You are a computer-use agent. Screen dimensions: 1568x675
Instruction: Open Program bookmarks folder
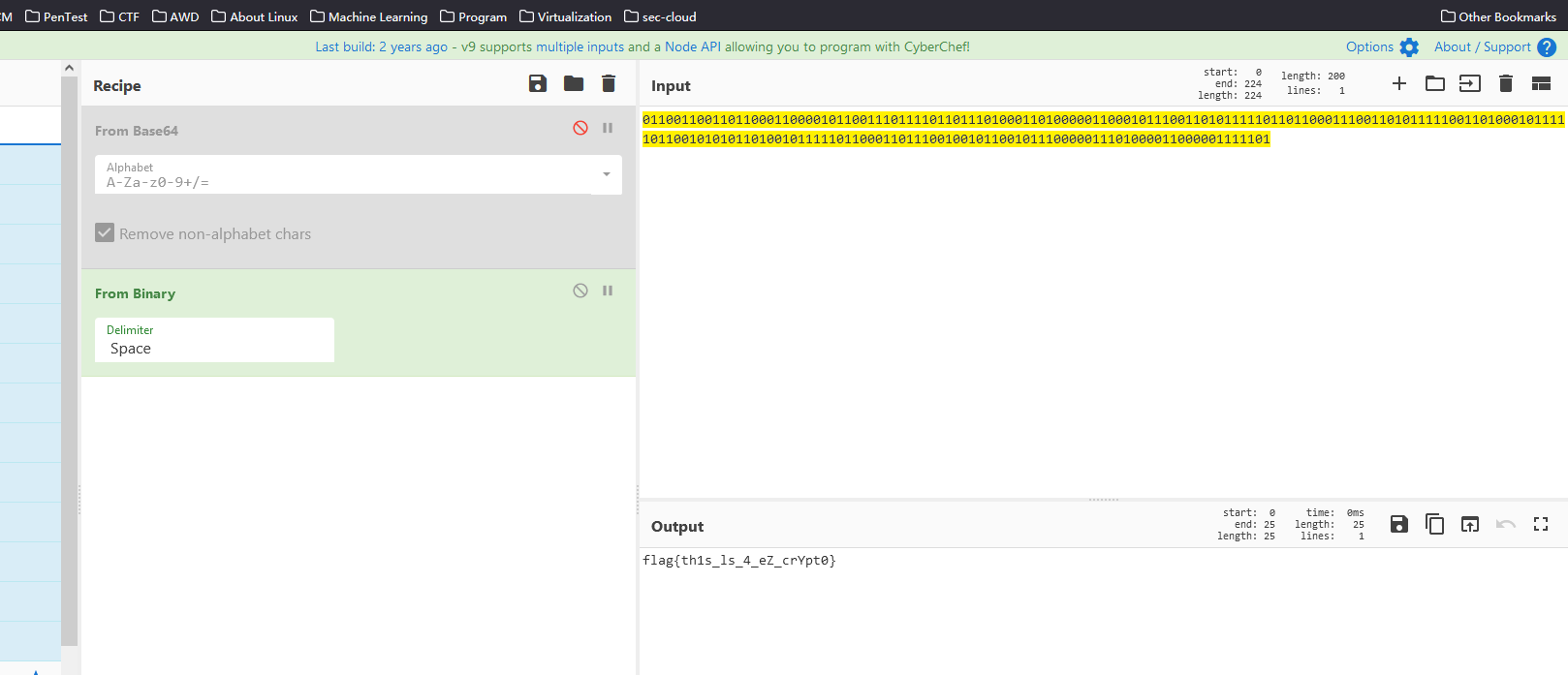pyautogui.click(x=473, y=16)
